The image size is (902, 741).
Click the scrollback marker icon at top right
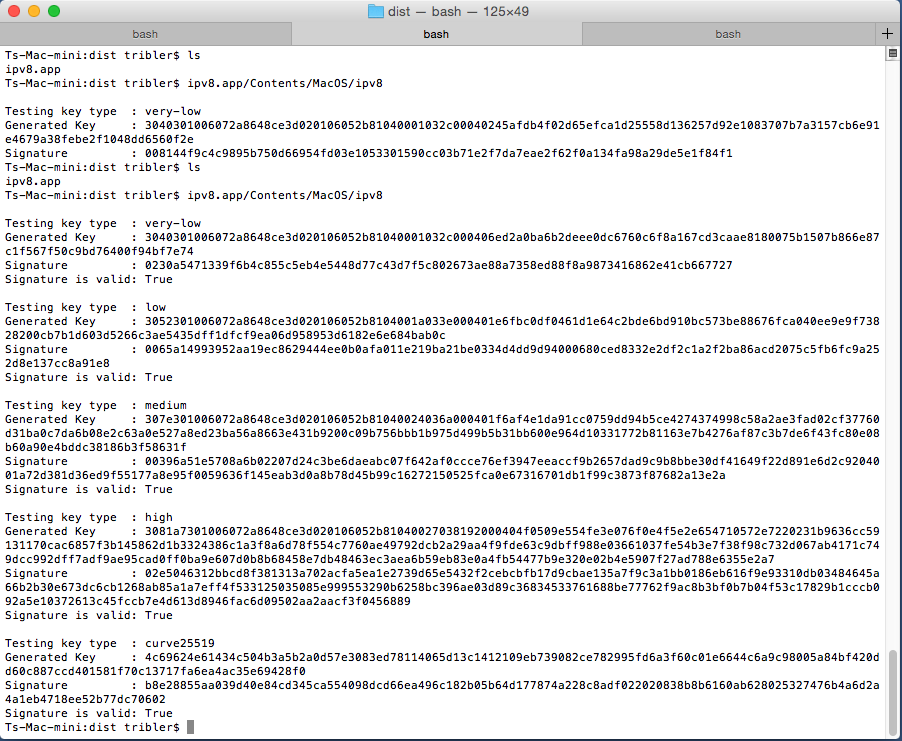click(892, 54)
